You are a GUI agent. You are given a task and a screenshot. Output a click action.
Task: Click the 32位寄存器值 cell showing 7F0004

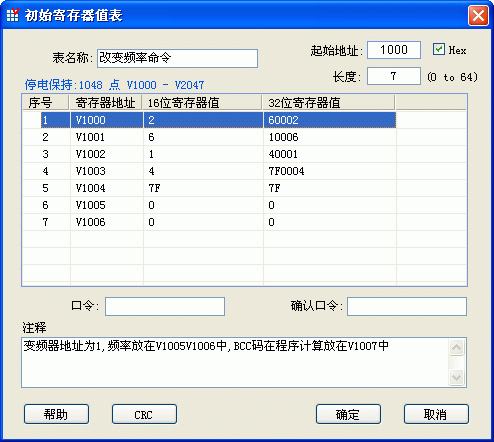pyautogui.click(x=330, y=171)
